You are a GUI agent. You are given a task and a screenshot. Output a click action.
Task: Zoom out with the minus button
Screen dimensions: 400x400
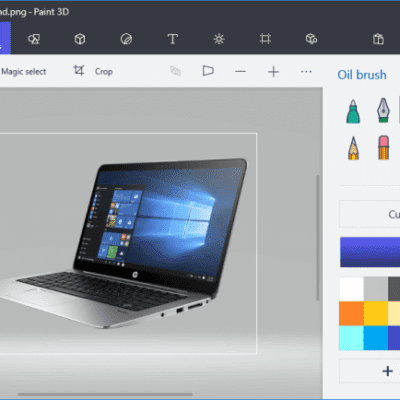[240, 72]
